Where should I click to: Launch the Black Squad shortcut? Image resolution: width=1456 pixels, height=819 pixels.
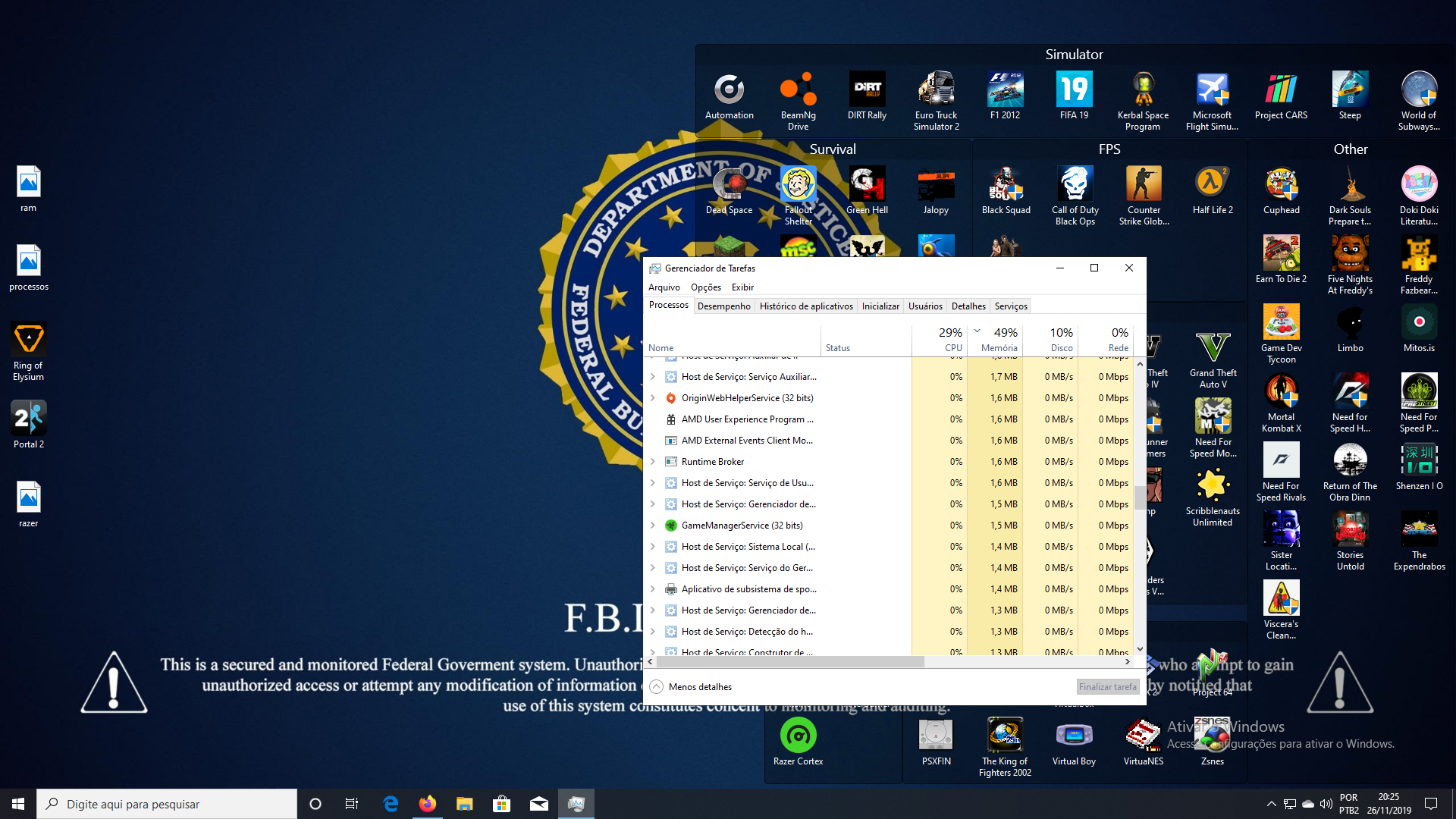[x=1006, y=191]
